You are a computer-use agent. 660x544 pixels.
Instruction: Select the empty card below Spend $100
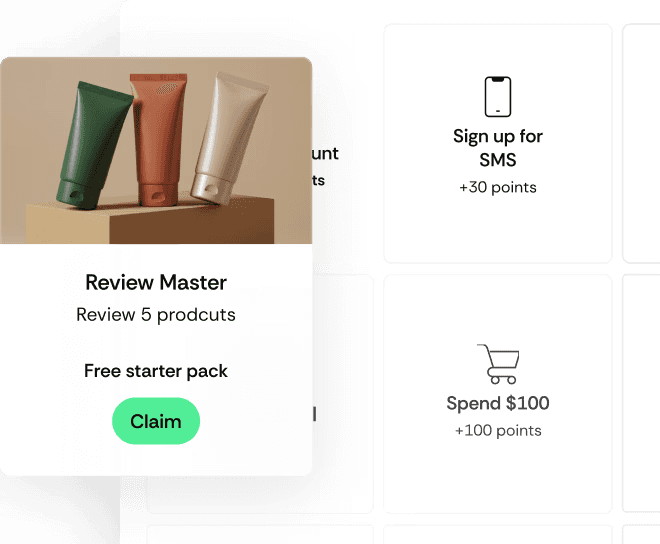[498, 534]
